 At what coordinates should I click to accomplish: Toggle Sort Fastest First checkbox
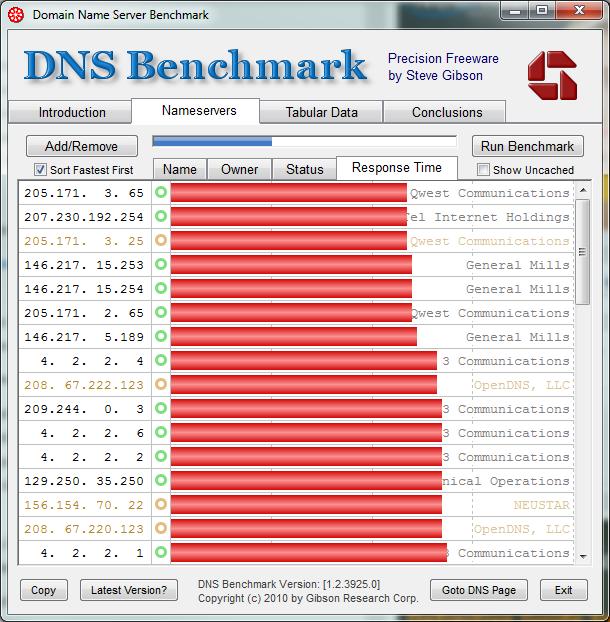[x=40, y=170]
